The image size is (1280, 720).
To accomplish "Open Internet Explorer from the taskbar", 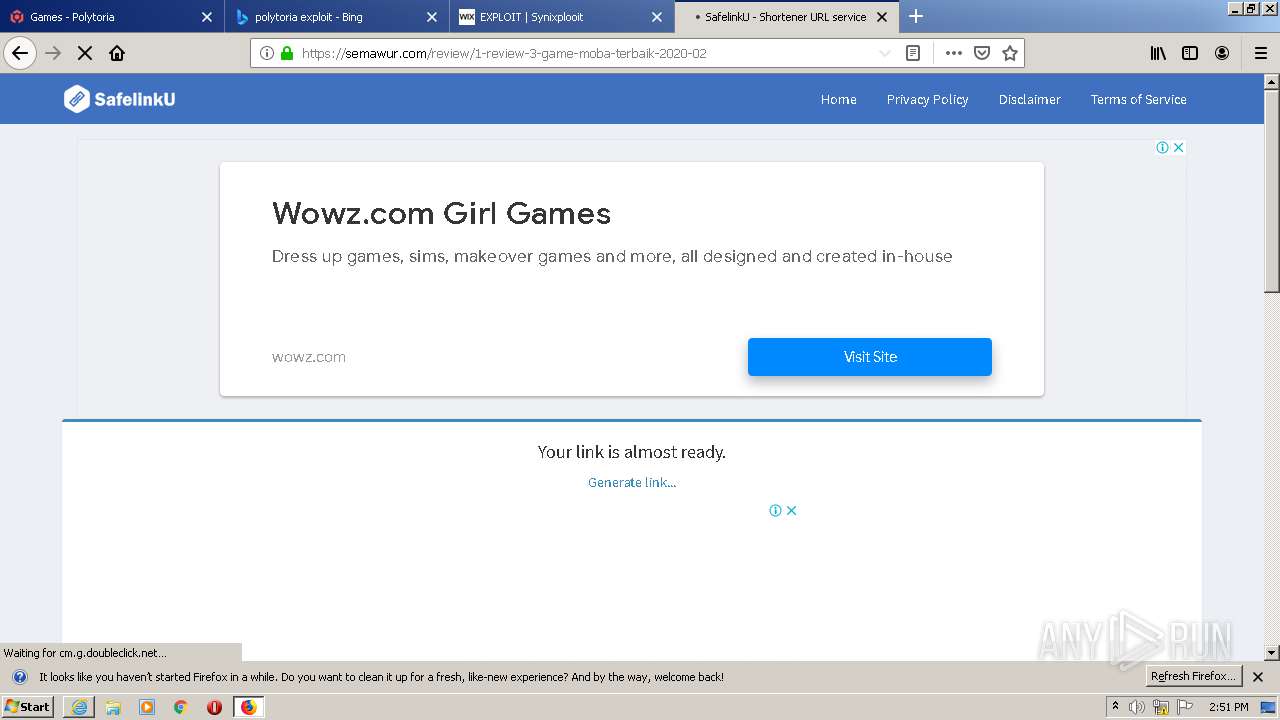I will pos(79,707).
